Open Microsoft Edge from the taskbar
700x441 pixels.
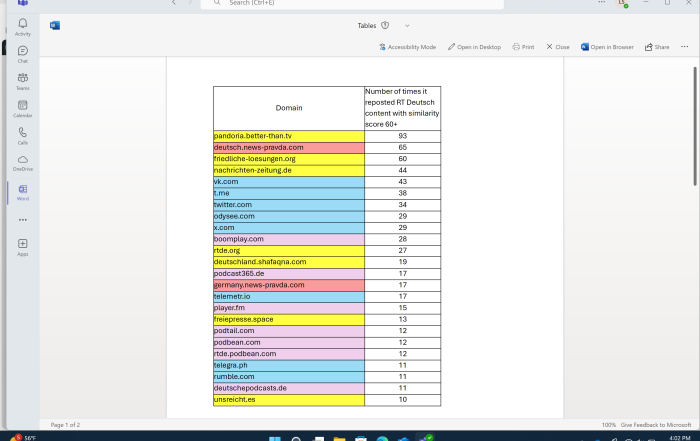click(382, 439)
